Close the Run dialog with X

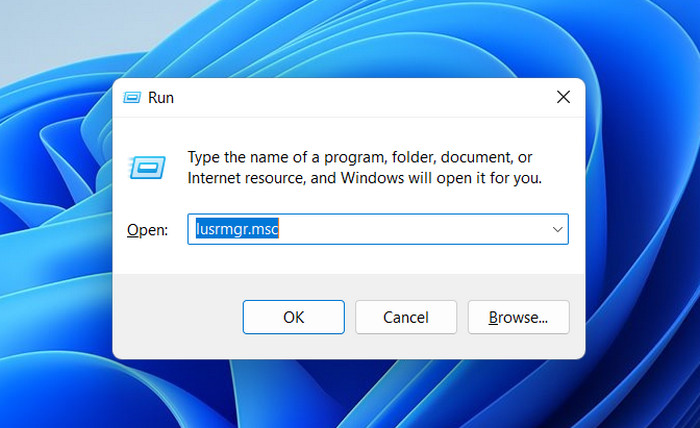point(563,97)
